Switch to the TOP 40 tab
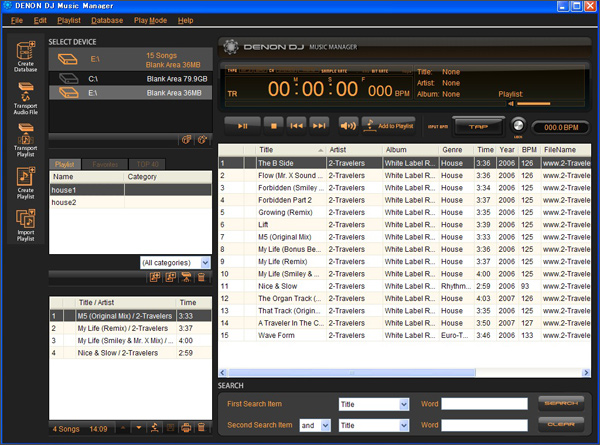 click(x=147, y=164)
